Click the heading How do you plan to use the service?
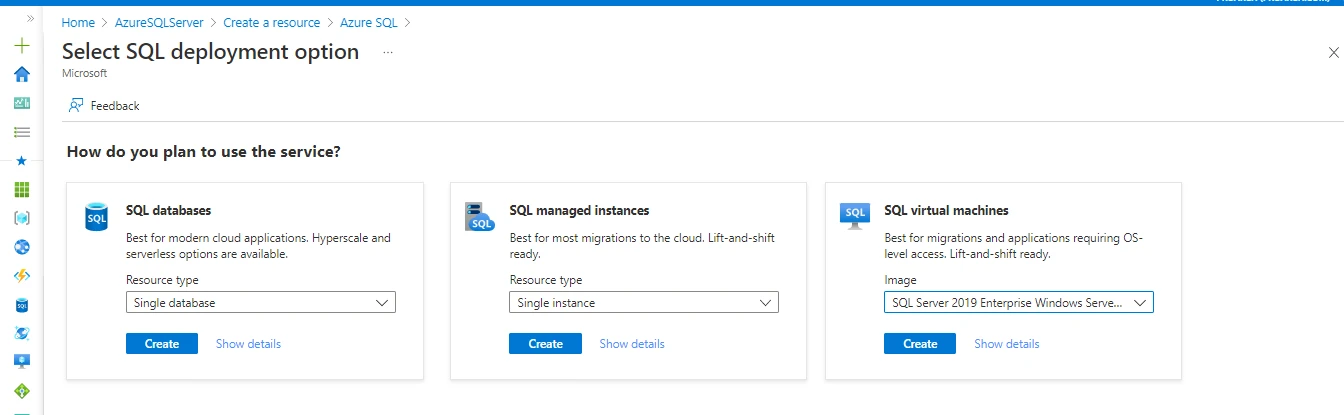 tap(204, 152)
